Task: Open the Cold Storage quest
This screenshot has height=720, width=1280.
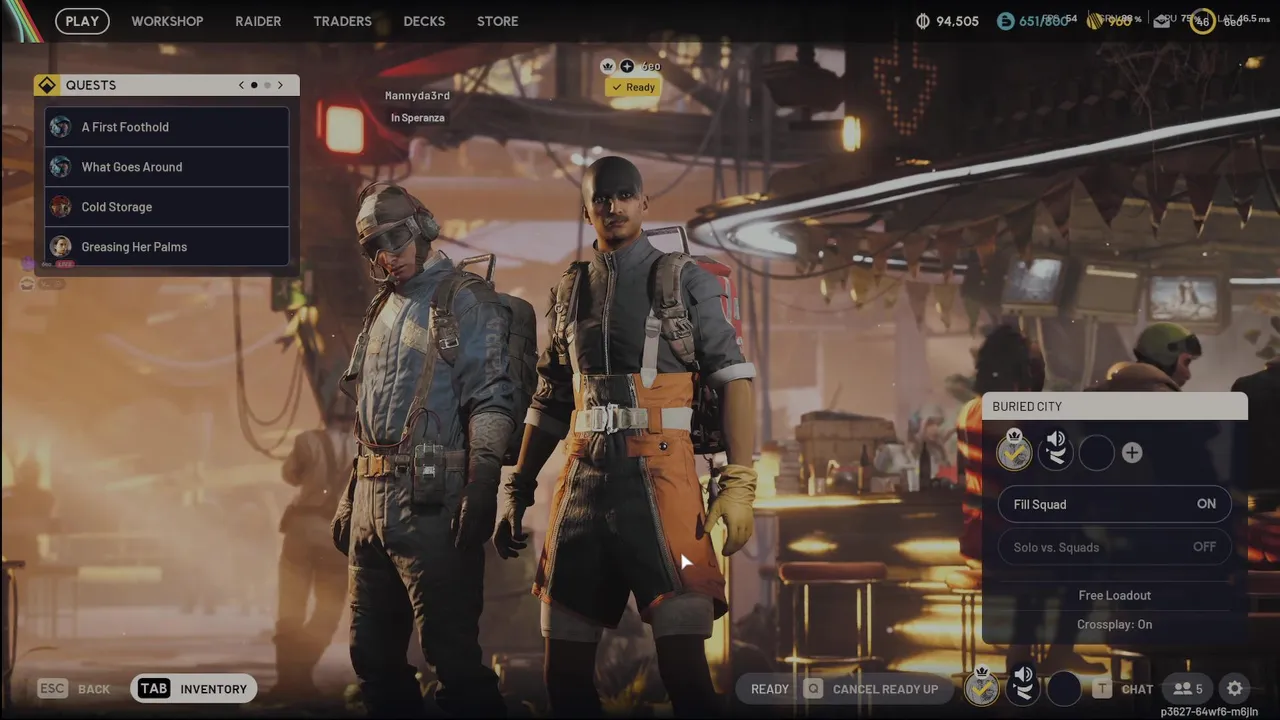Action: click(167, 207)
